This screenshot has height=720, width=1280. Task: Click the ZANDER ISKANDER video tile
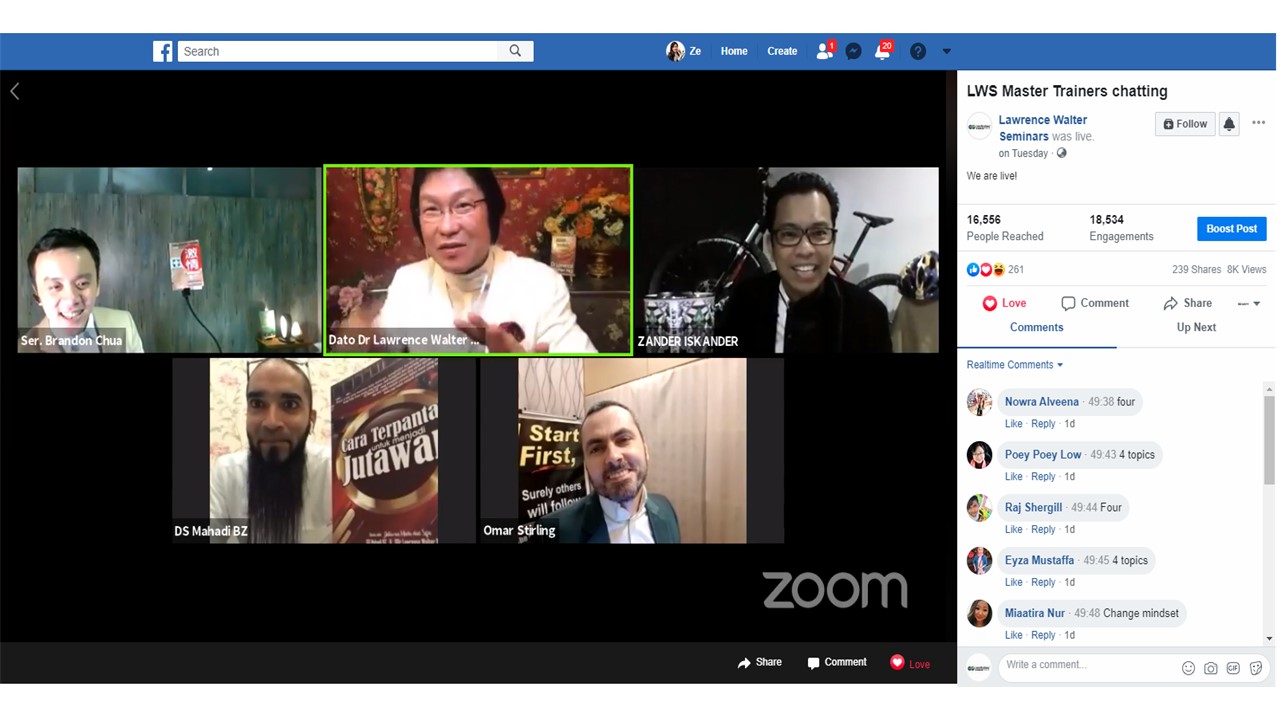tap(787, 260)
